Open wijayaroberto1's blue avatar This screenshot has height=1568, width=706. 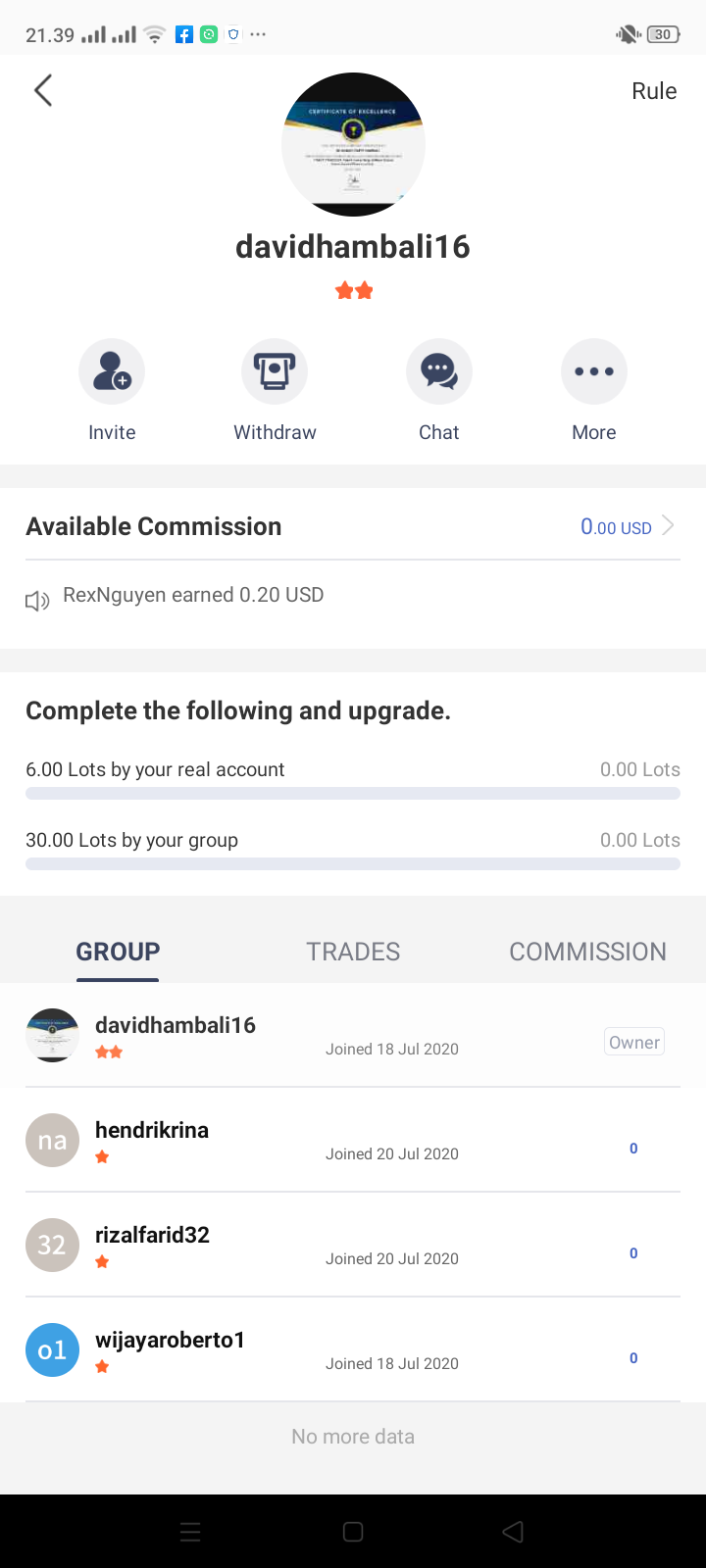click(52, 1349)
